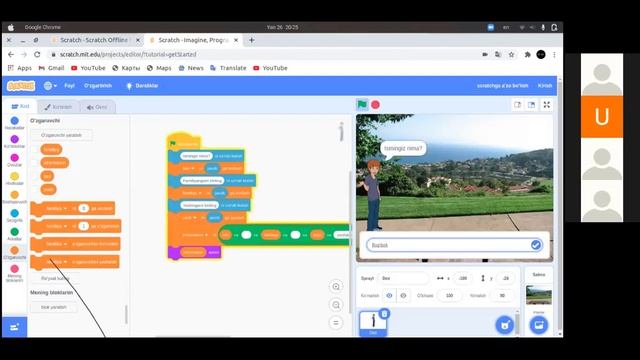Open the choose a sprite button
640x360 pixels.
point(504,325)
